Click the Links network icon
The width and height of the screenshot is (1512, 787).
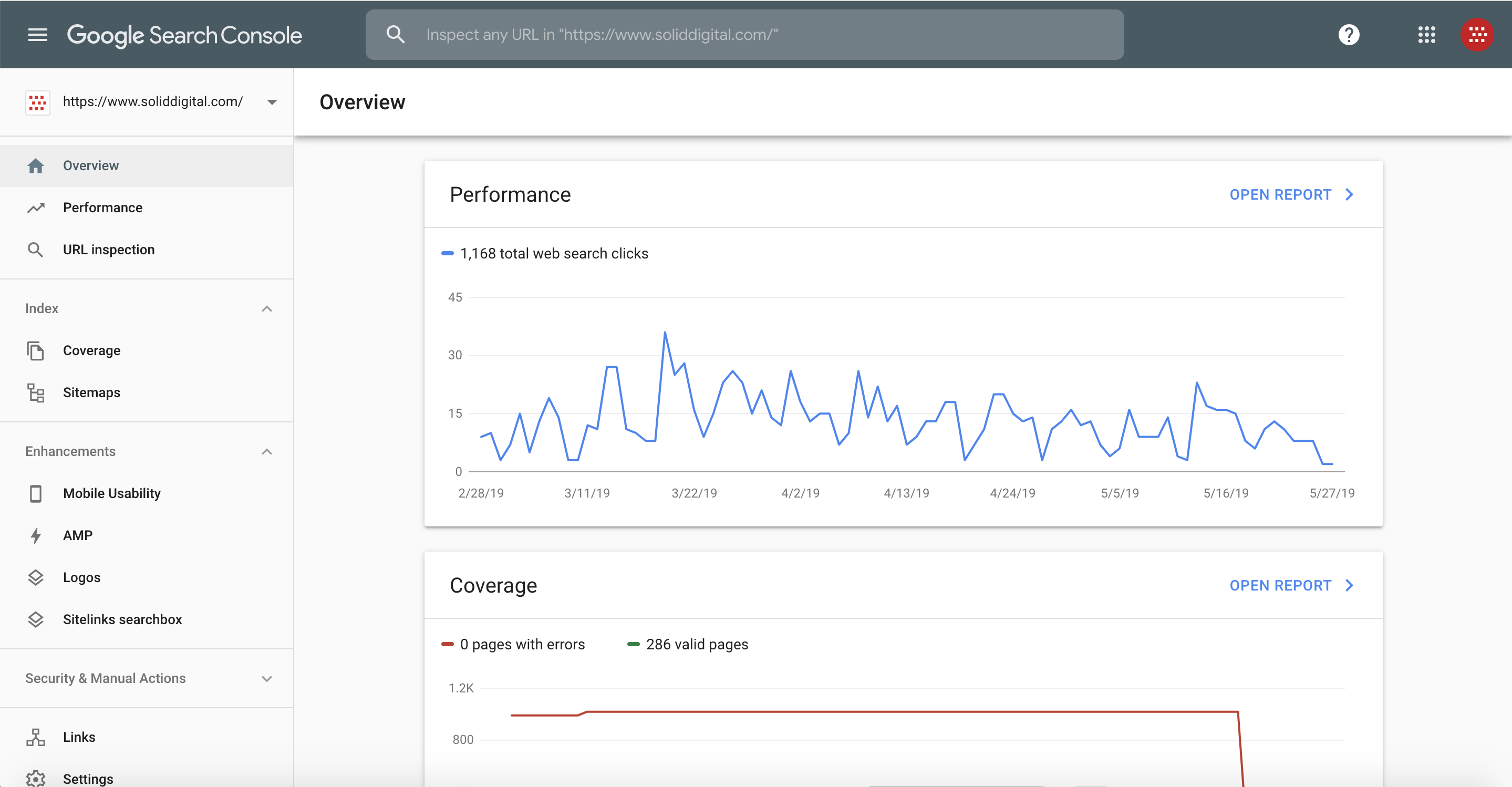pyautogui.click(x=36, y=737)
